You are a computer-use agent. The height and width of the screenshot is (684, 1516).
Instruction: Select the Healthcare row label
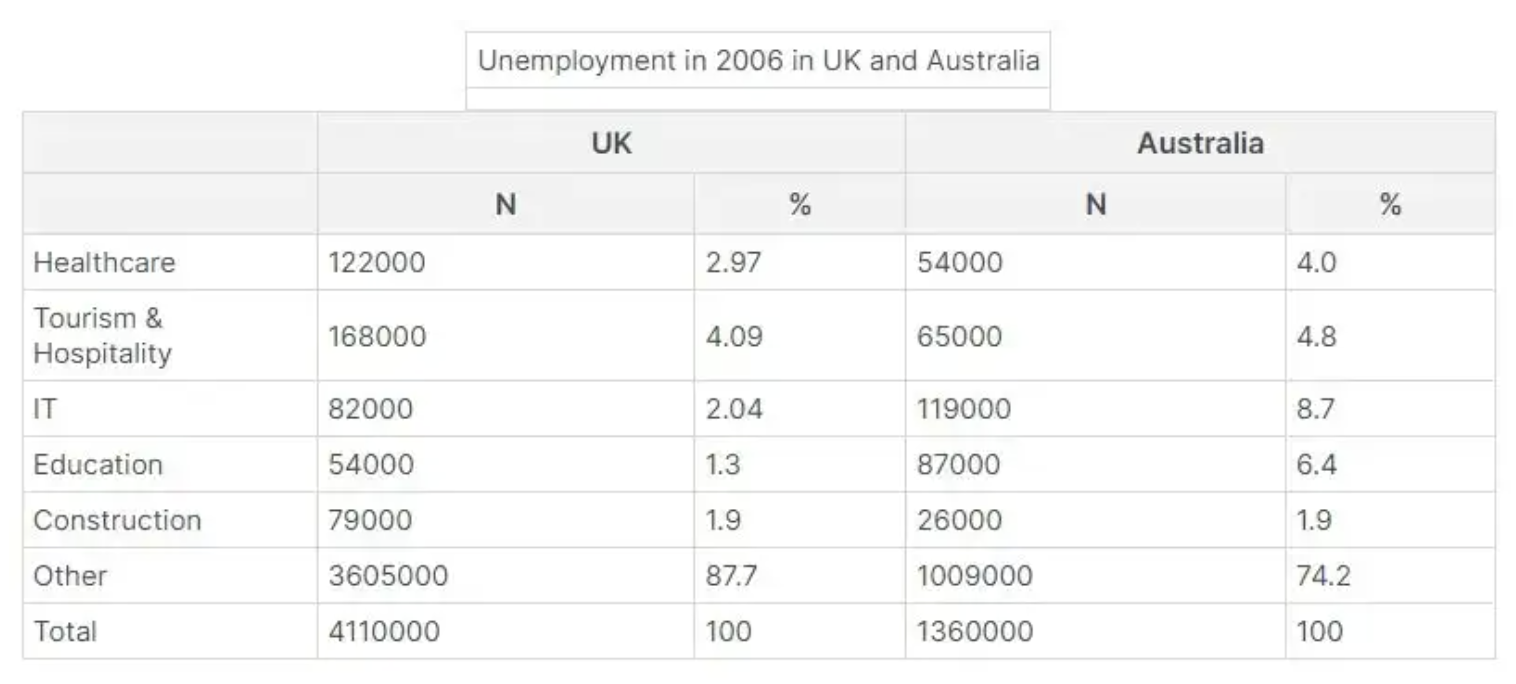pyautogui.click(x=104, y=263)
